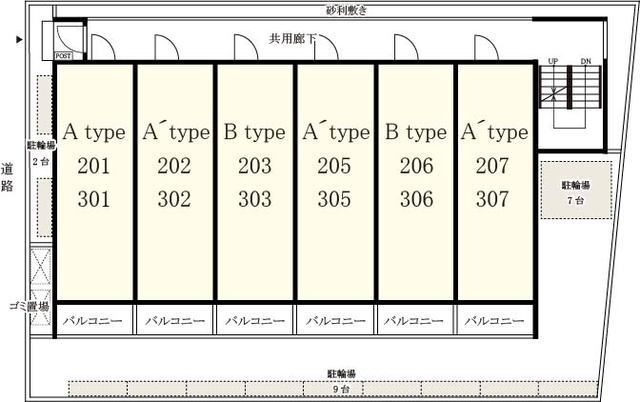The image size is (640, 402).
Task: Click the 202 room number
Action: coord(174,166)
